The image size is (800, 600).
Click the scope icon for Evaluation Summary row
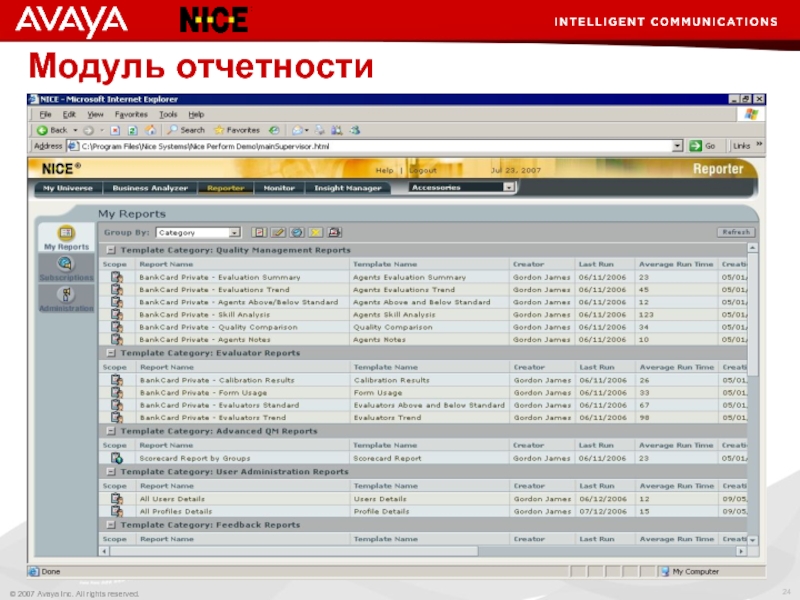click(x=116, y=277)
